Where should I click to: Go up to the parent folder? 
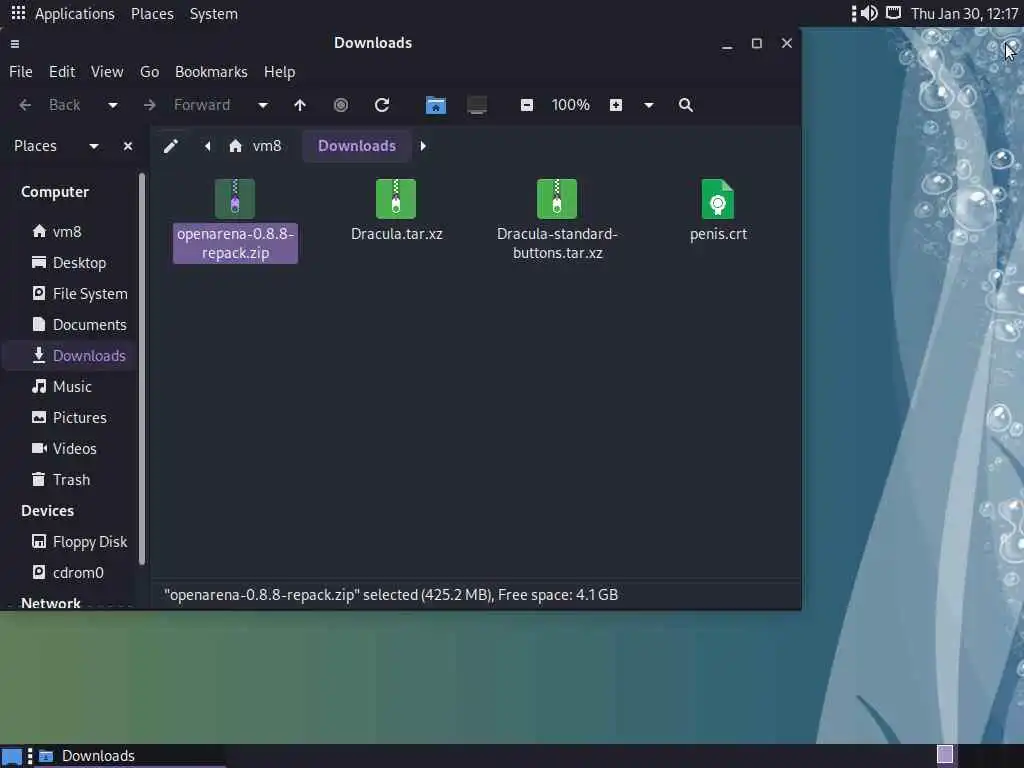point(300,105)
